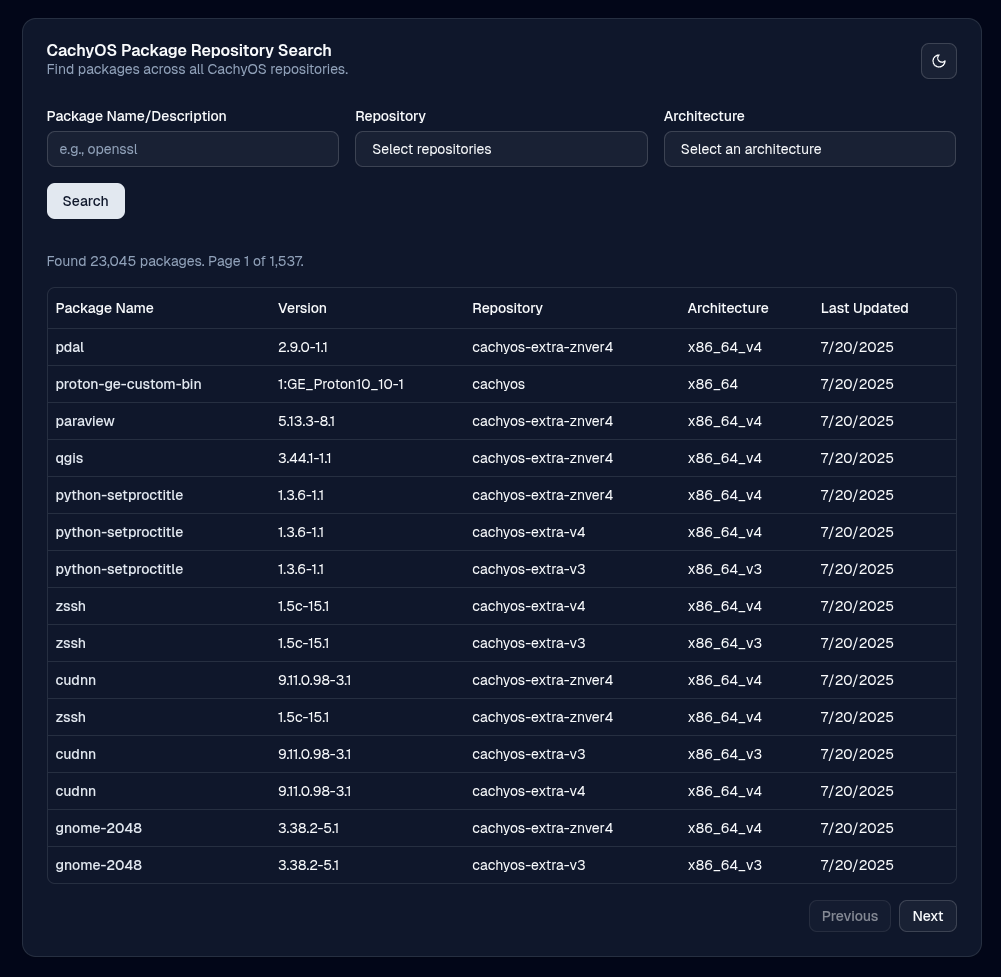Click the Previous page button
Screen dimensions: 1001x977
[x=849, y=916]
